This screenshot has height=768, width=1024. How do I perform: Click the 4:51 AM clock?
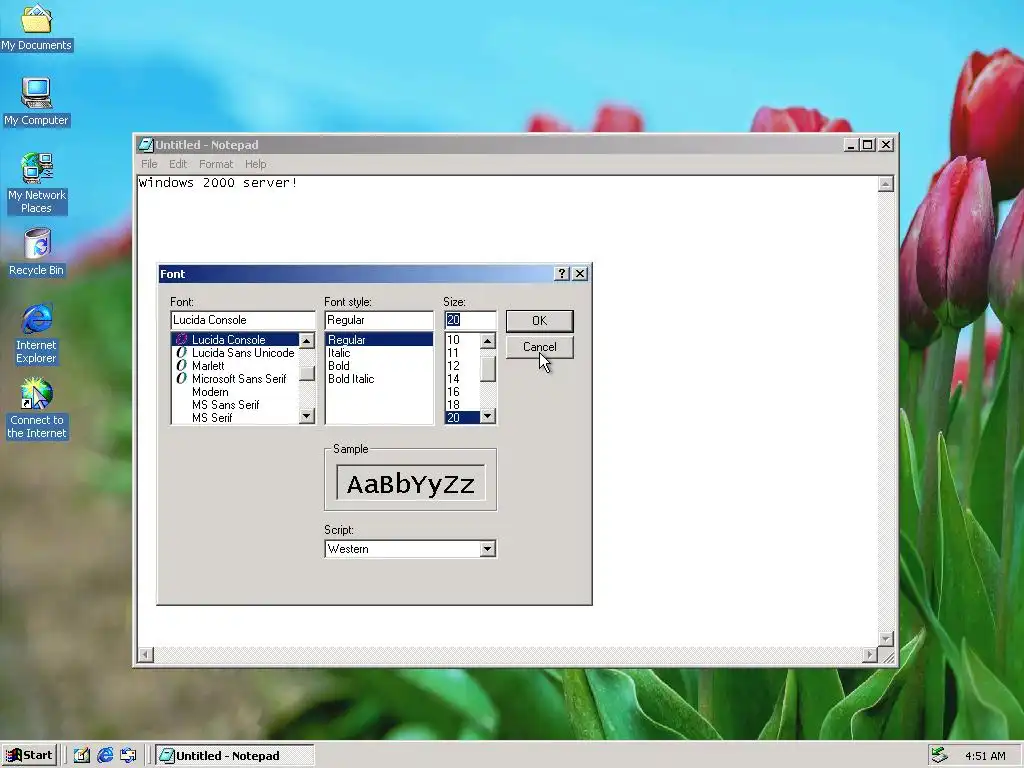[985, 756]
